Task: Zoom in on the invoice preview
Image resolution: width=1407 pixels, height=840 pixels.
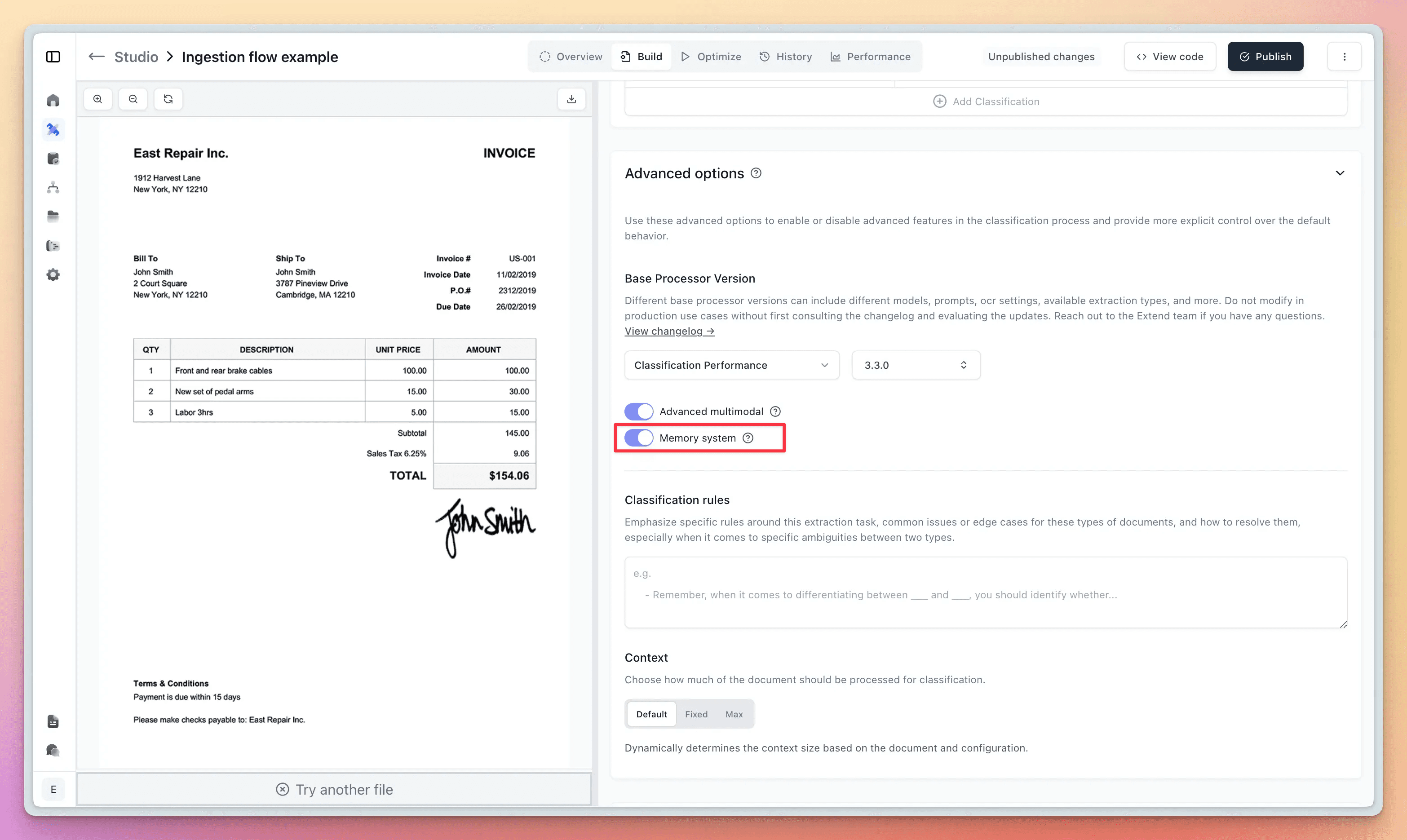Action: pos(97,98)
